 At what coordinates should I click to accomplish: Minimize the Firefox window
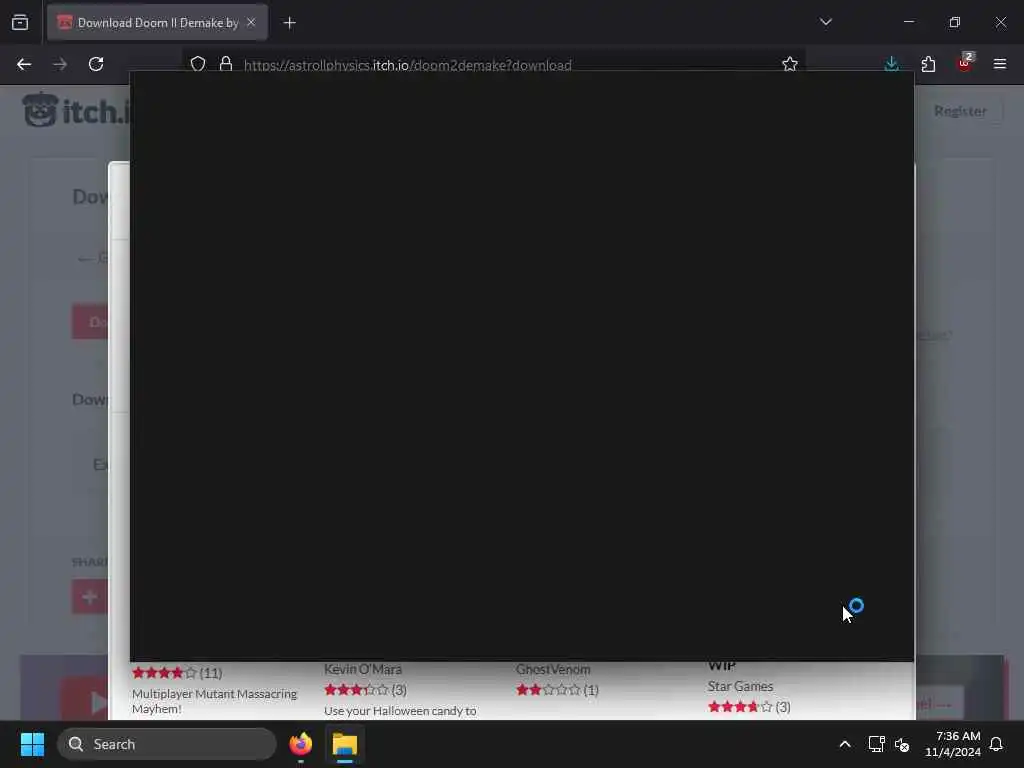coord(908,22)
